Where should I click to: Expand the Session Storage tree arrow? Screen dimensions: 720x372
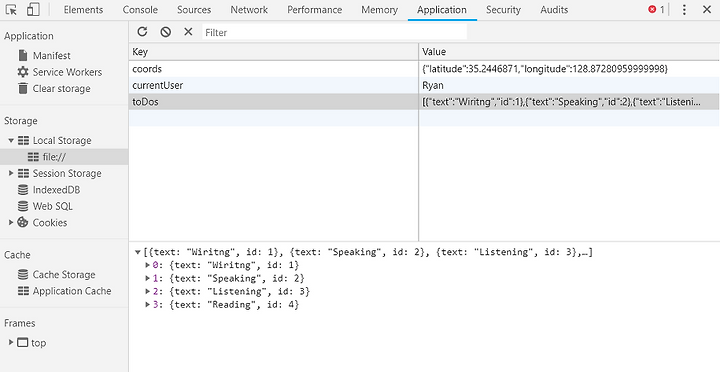(11, 174)
